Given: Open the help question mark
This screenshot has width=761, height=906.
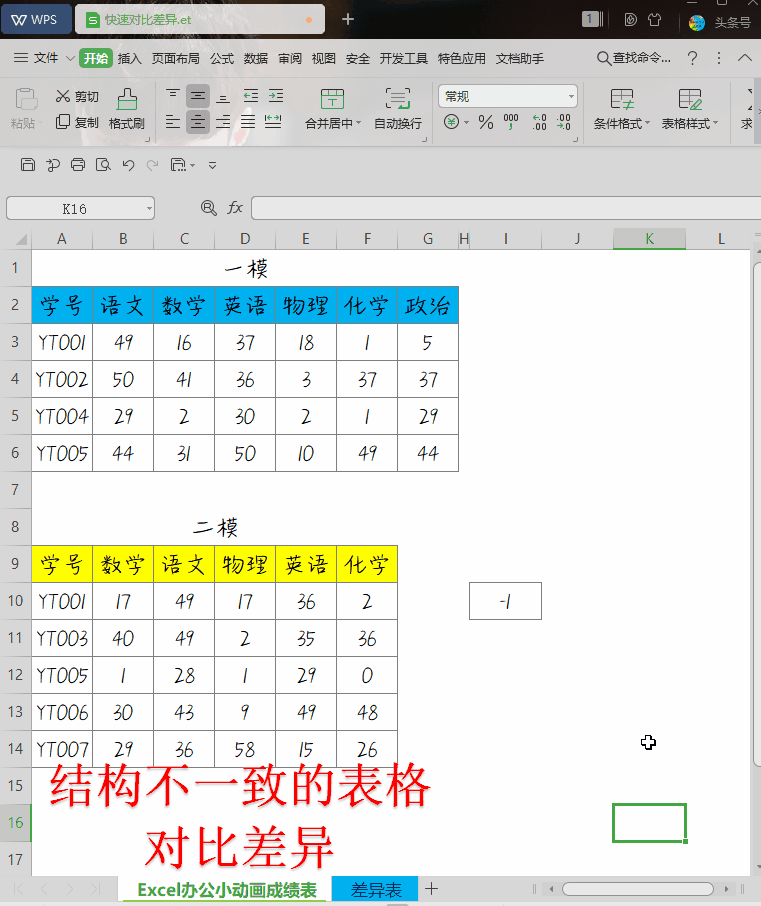Looking at the screenshot, I should (x=692, y=58).
